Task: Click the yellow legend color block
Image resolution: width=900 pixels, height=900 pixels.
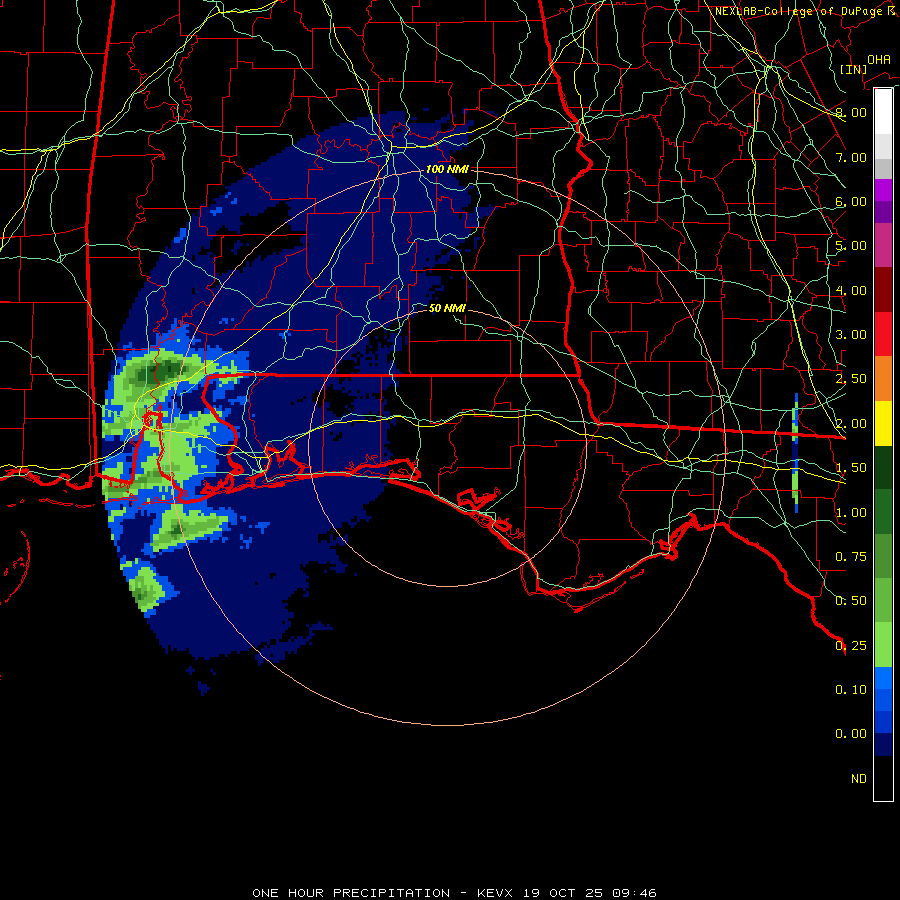Action: pyautogui.click(x=883, y=423)
